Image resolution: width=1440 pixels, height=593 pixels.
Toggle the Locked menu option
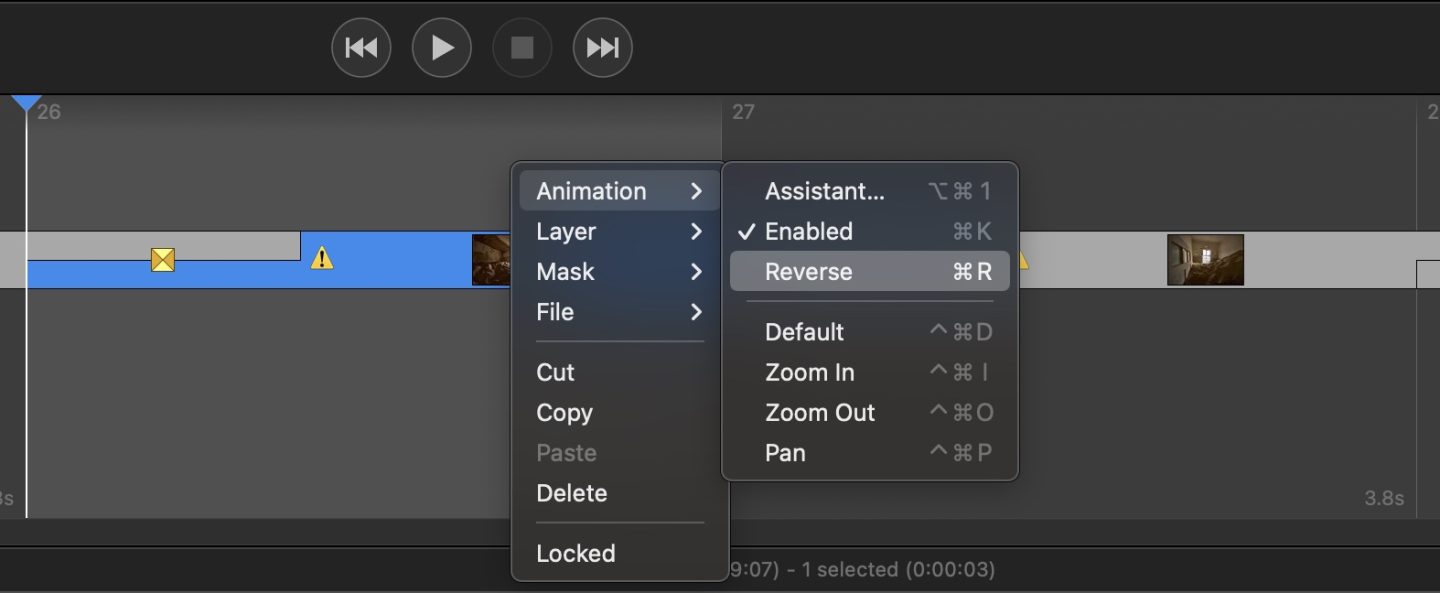tap(575, 553)
